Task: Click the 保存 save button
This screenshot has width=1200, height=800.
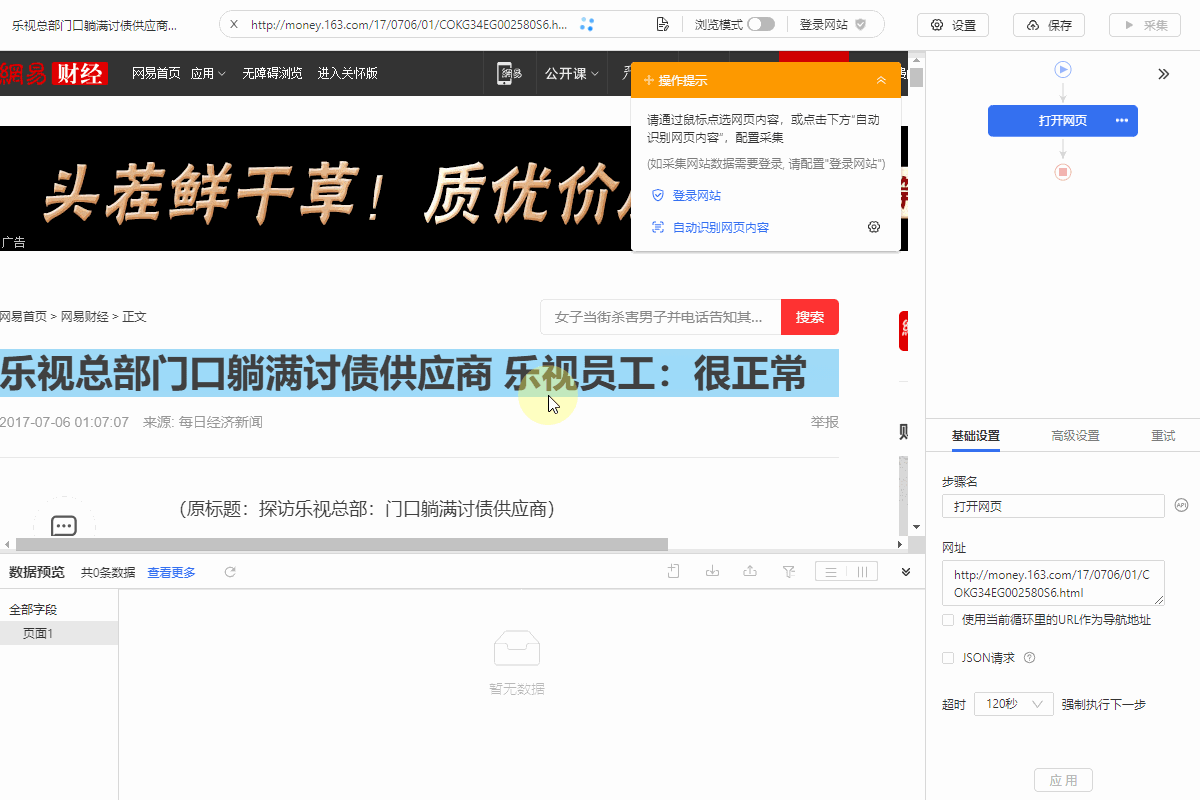Action: 1049,25
